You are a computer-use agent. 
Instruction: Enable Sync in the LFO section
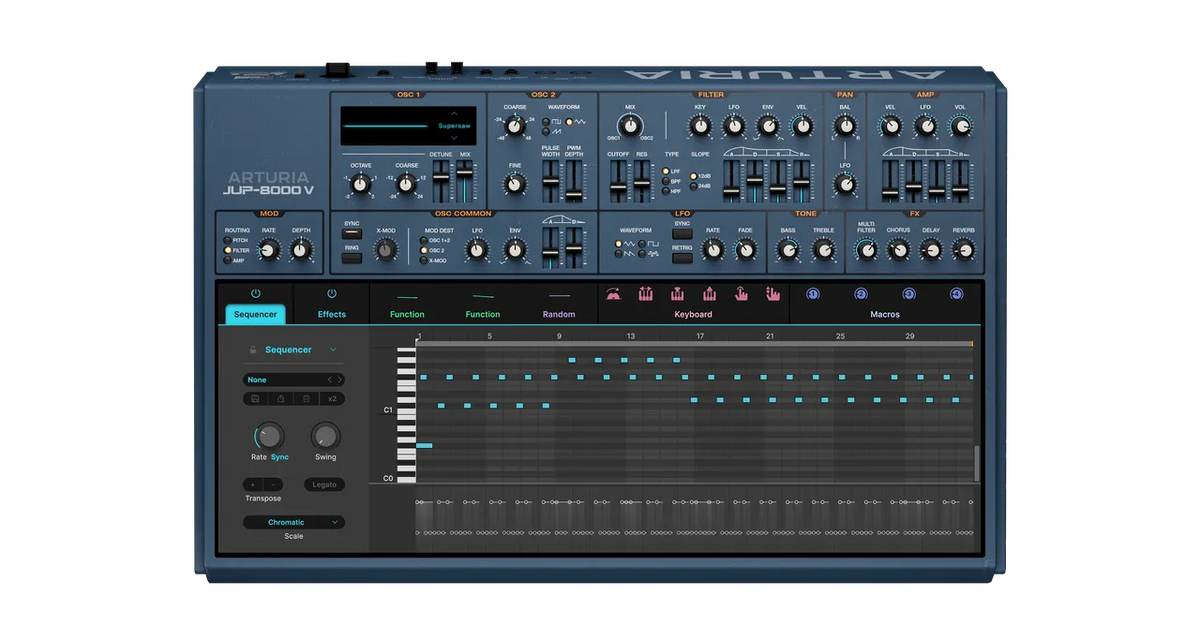coord(681,233)
